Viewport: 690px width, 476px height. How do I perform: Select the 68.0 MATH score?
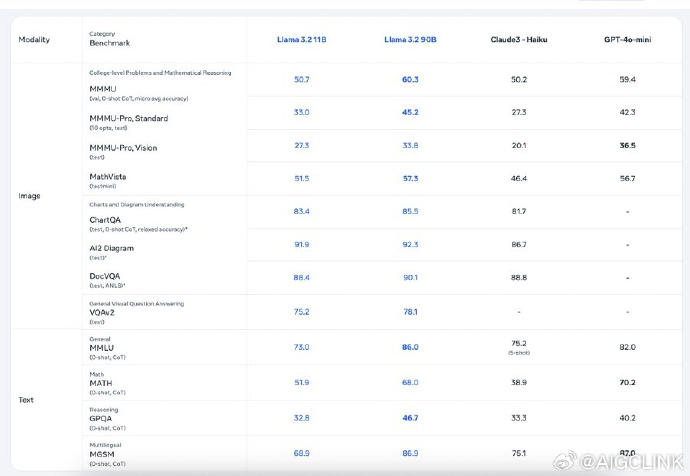(x=410, y=382)
